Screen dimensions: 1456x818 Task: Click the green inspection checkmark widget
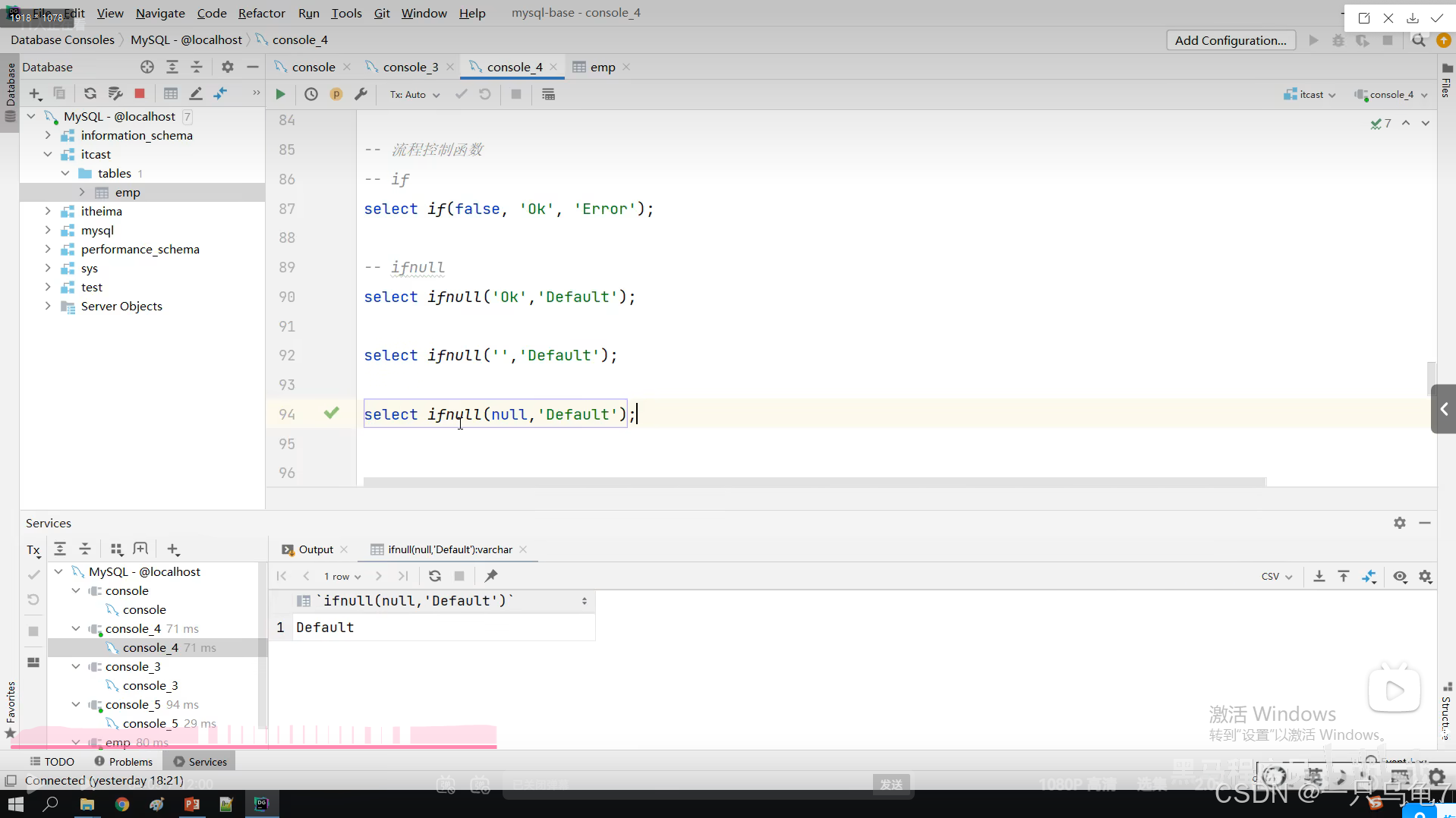tap(1381, 123)
